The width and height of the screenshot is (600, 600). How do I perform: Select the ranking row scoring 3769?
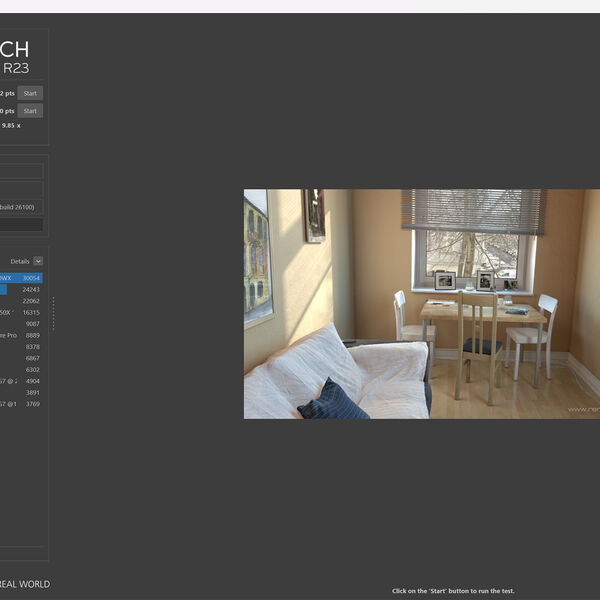[x=21, y=404]
